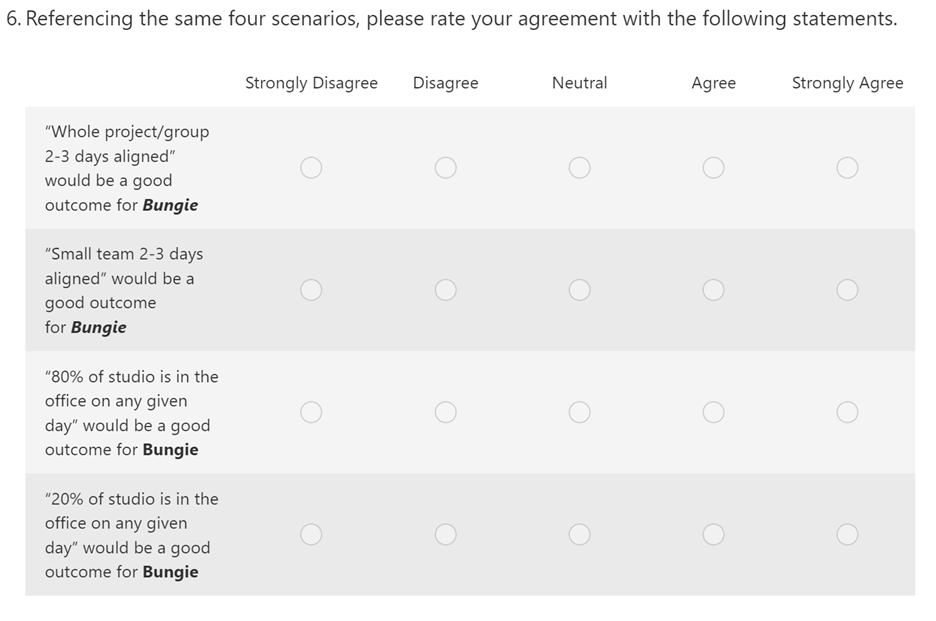This screenshot has height=621, width=936.
Task: Select Neutral for 80% of studio statement
Action: click(579, 412)
